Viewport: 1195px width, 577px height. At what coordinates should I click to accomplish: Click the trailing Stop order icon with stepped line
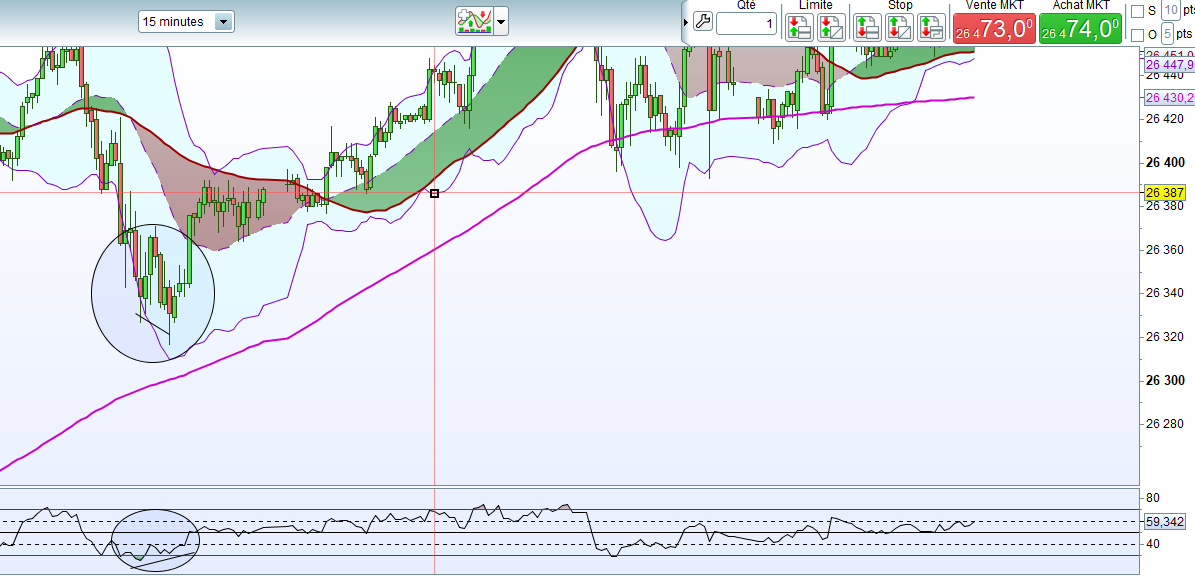(931, 27)
